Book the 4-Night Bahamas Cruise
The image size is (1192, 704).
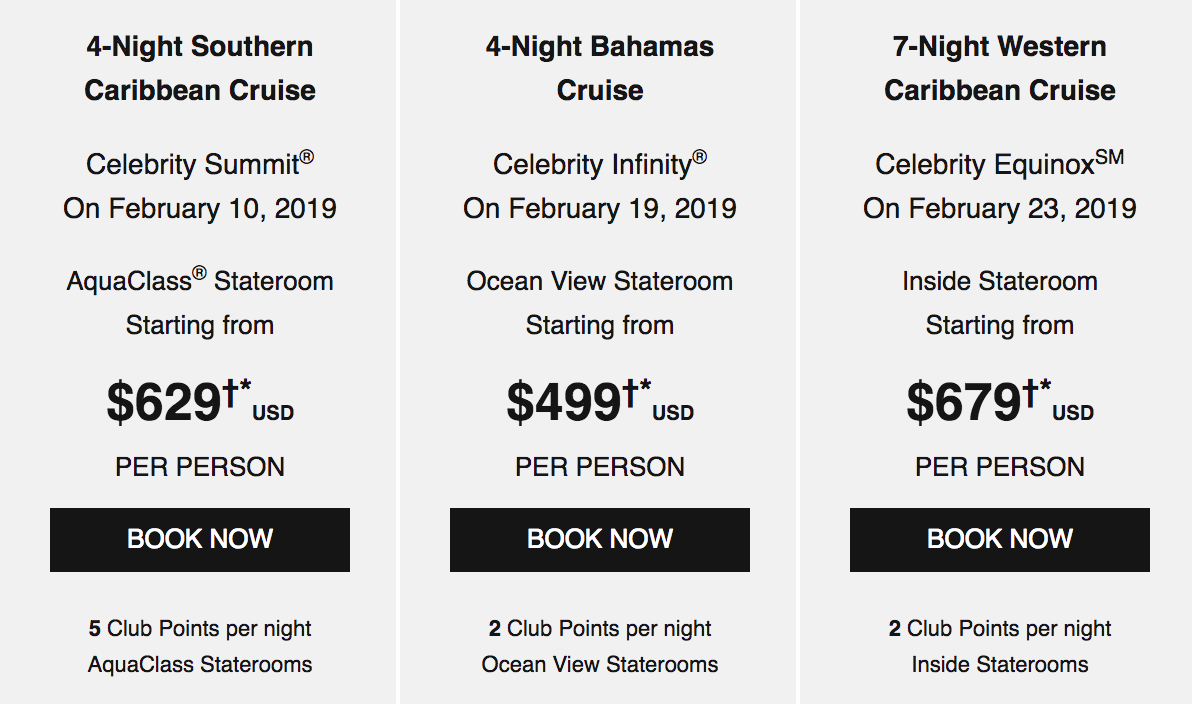[x=600, y=539]
